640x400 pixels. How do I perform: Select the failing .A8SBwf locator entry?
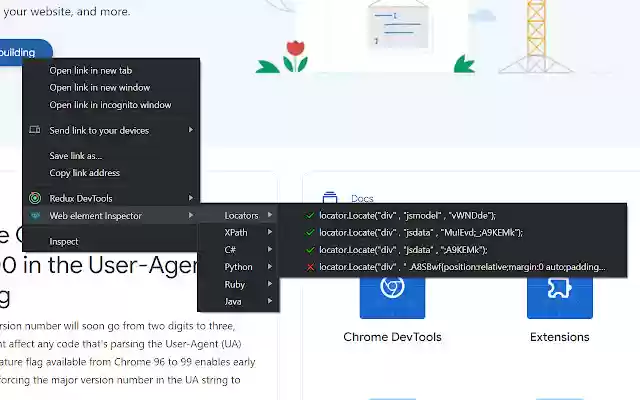[x=453, y=267]
